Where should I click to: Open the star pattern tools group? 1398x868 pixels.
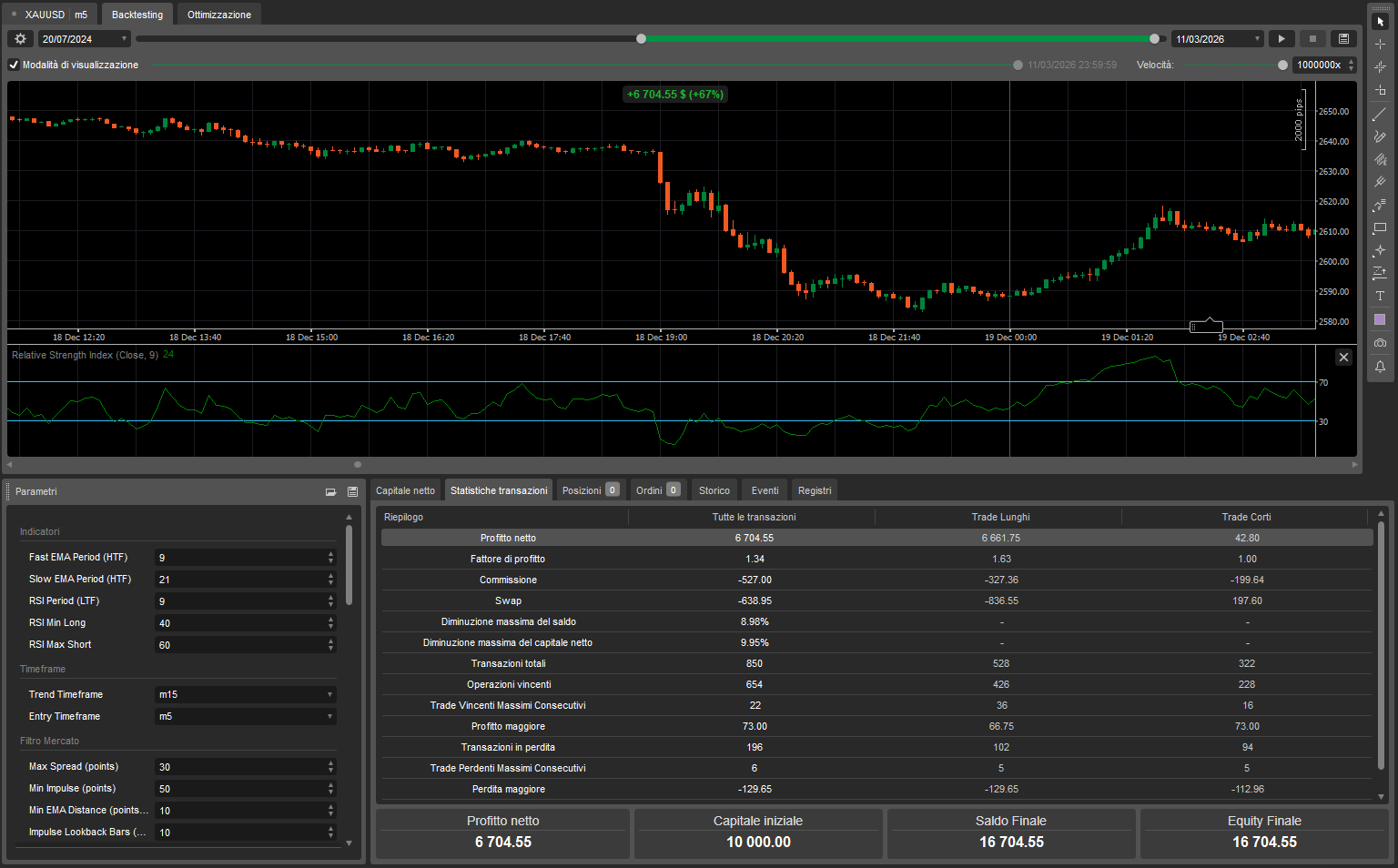[x=1380, y=250]
